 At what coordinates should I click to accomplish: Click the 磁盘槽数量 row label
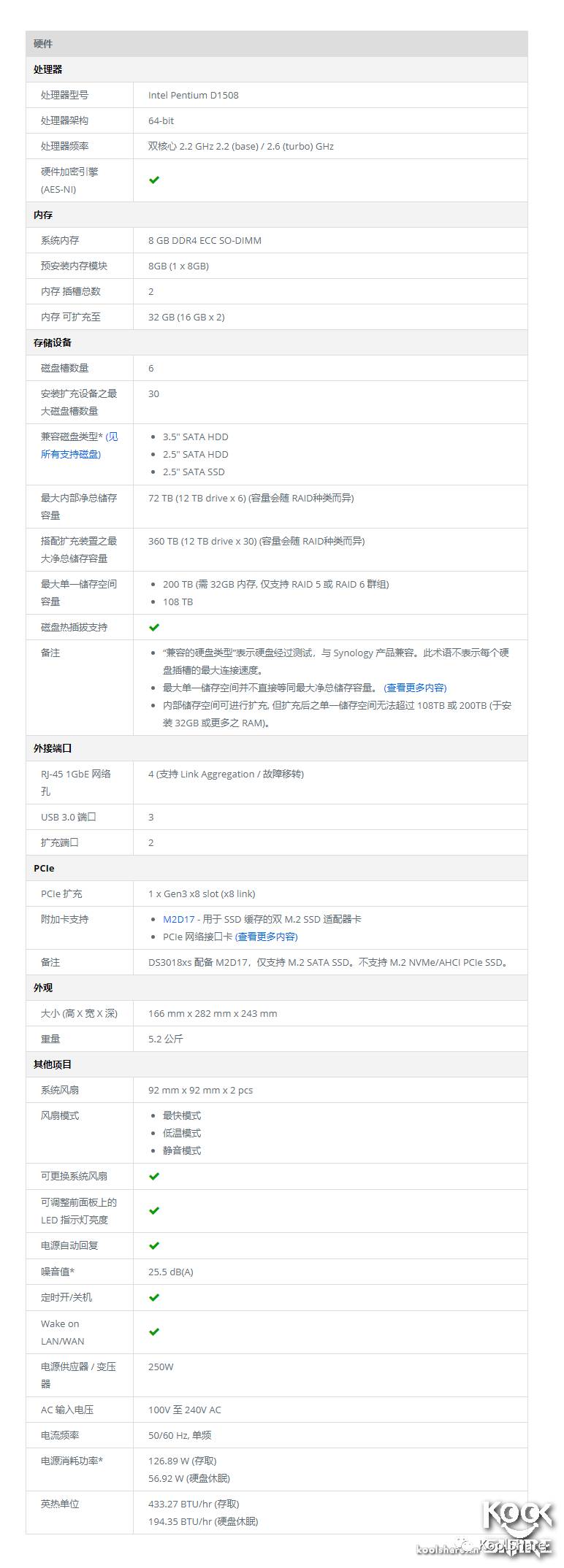coord(65,368)
